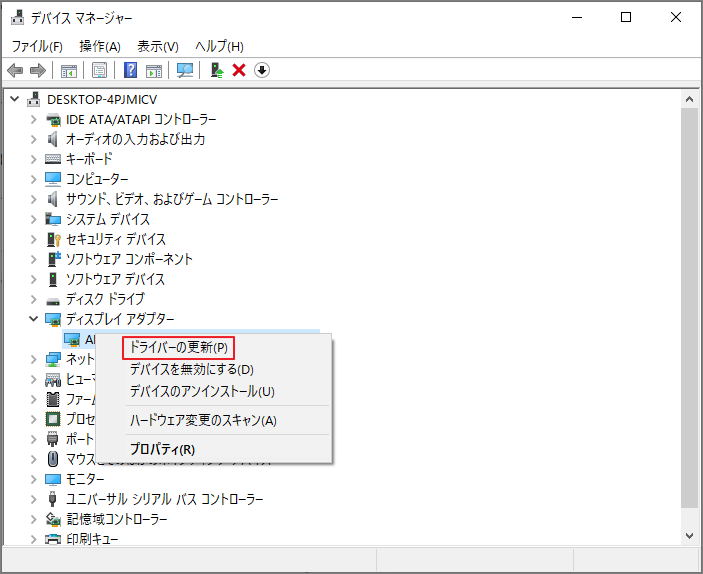The width and height of the screenshot is (703, 574).
Task: Expand the 記憶域コントローラー node
Action: coord(34,519)
